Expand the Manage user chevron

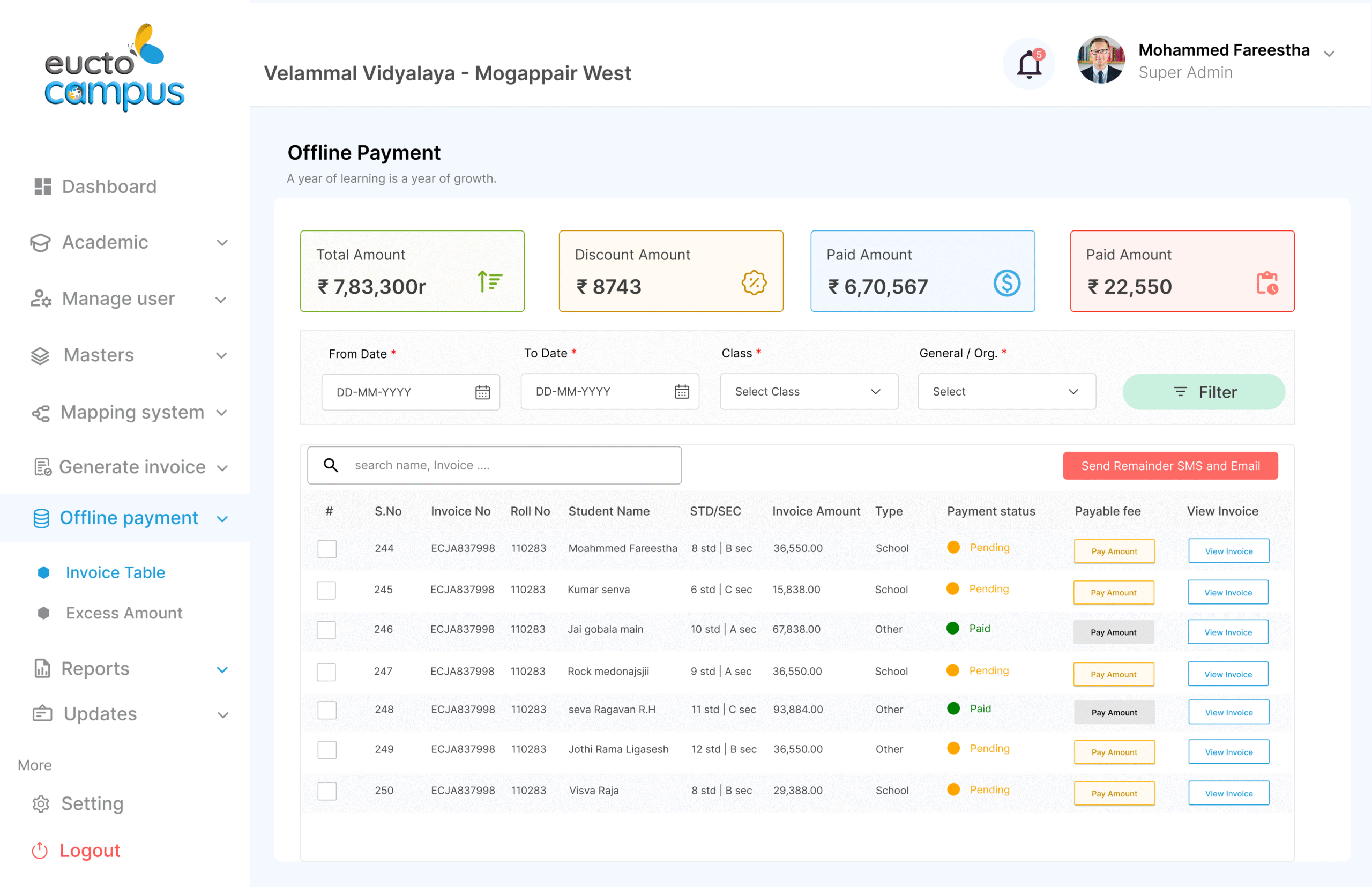[x=221, y=300]
